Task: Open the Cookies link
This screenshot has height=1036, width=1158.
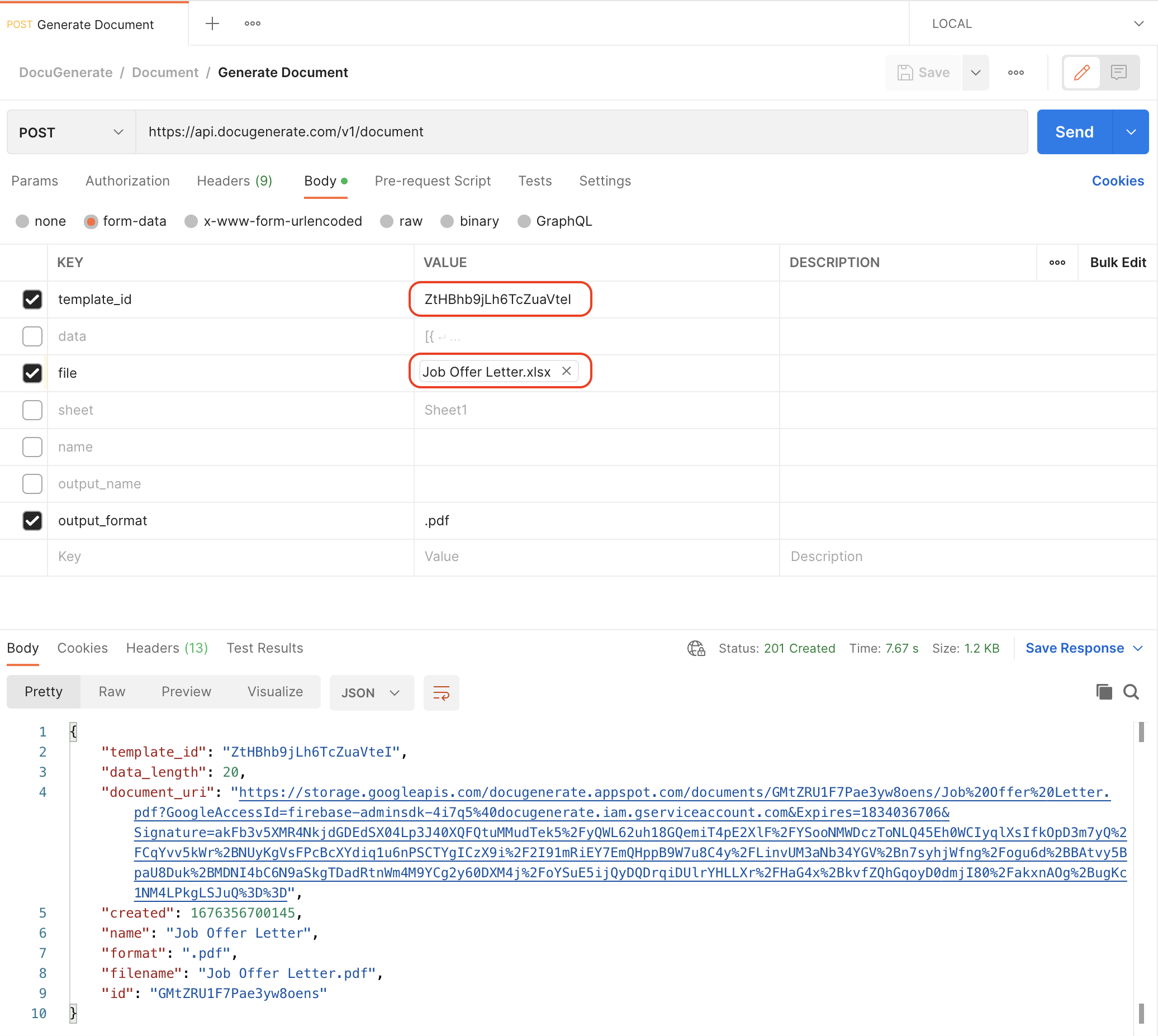Action: tap(1118, 181)
